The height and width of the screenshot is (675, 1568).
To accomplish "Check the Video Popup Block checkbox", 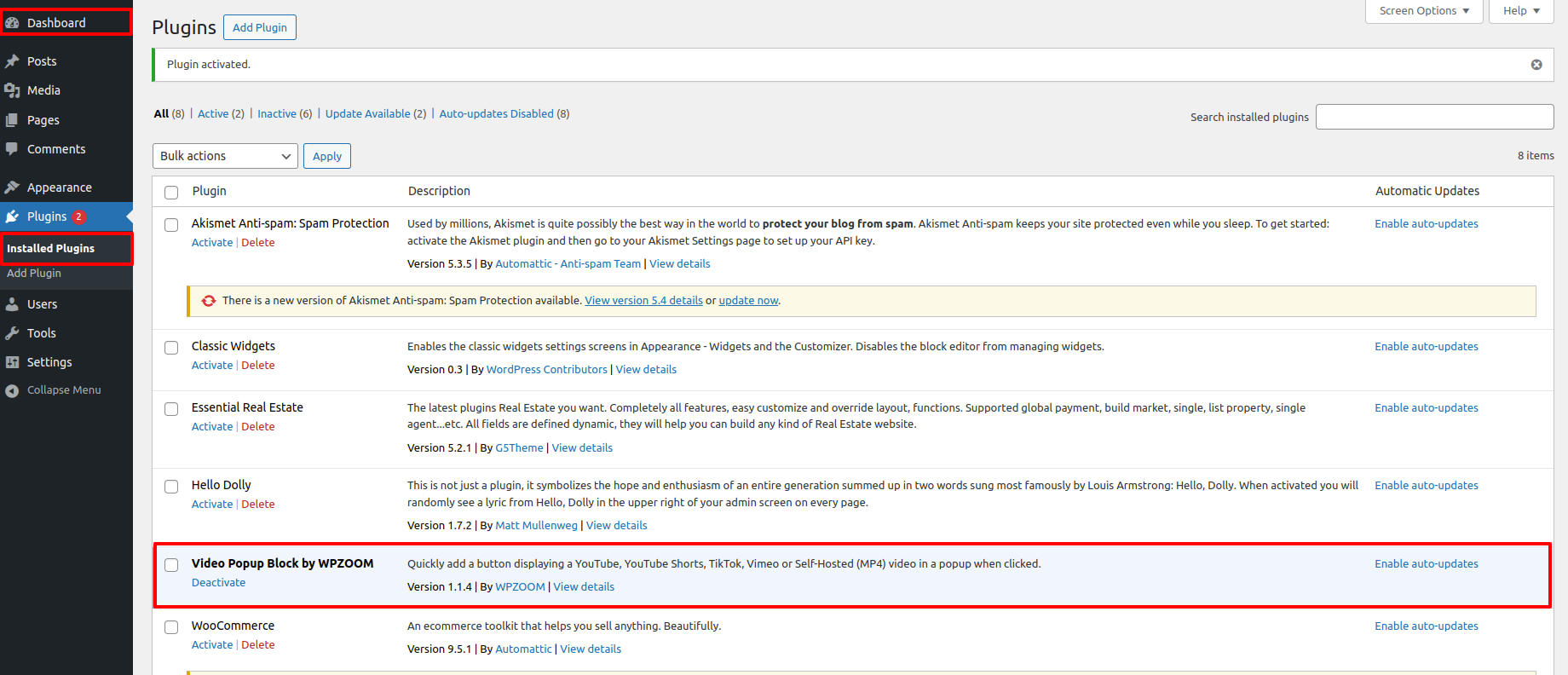I will pyautogui.click(x=171, y=565).
